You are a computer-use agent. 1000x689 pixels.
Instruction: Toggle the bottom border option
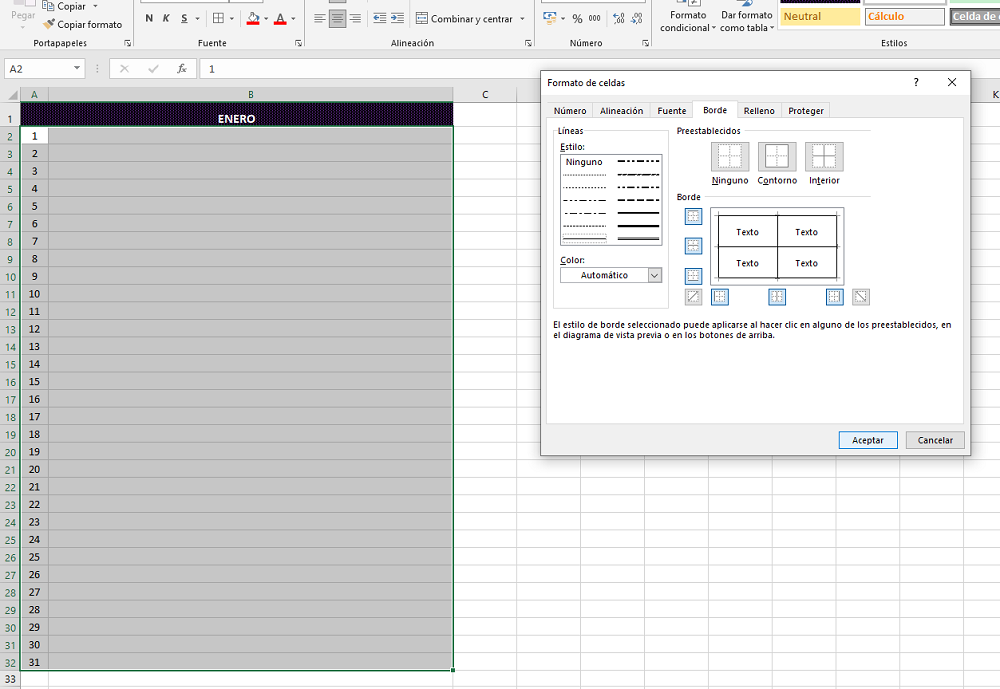(693, 275)
